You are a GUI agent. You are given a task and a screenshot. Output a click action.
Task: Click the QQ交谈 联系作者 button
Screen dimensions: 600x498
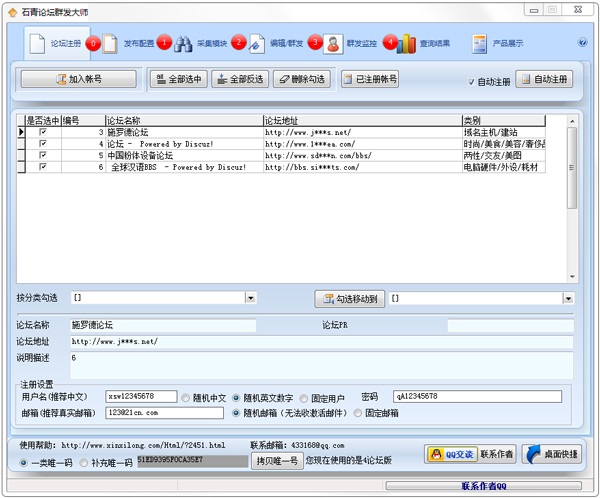click(470, 454)
